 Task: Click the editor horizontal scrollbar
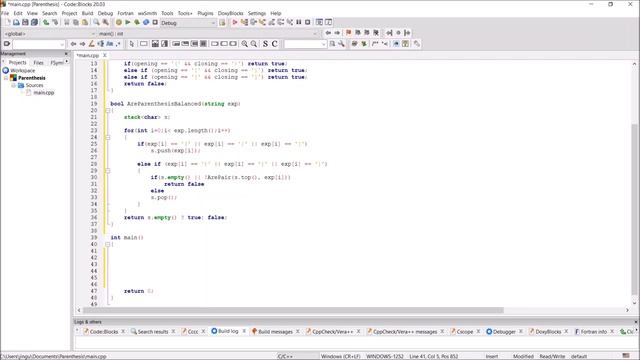click(x=293, y=310)
